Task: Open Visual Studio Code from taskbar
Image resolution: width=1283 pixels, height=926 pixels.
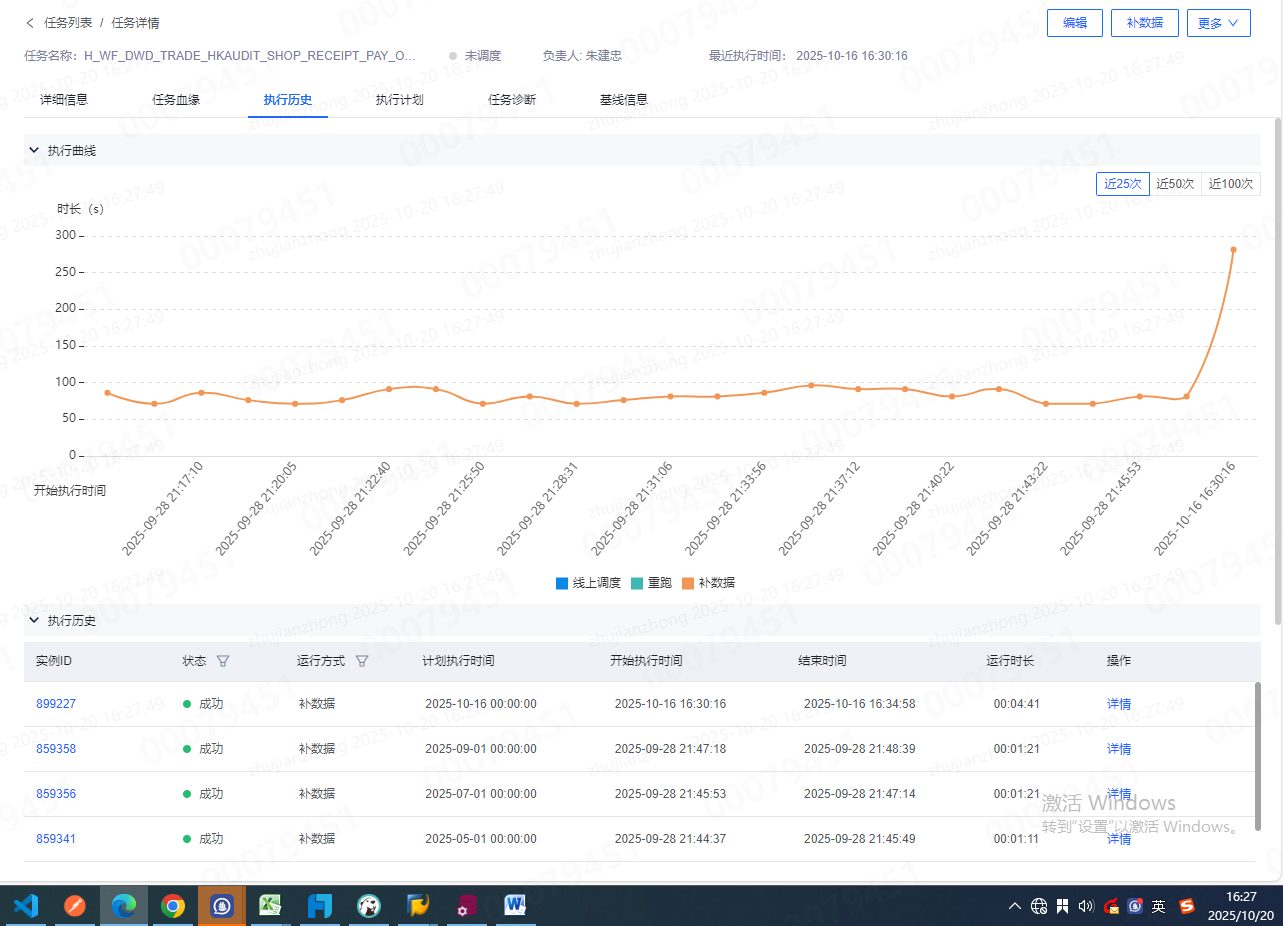Action: click(26, 906)
